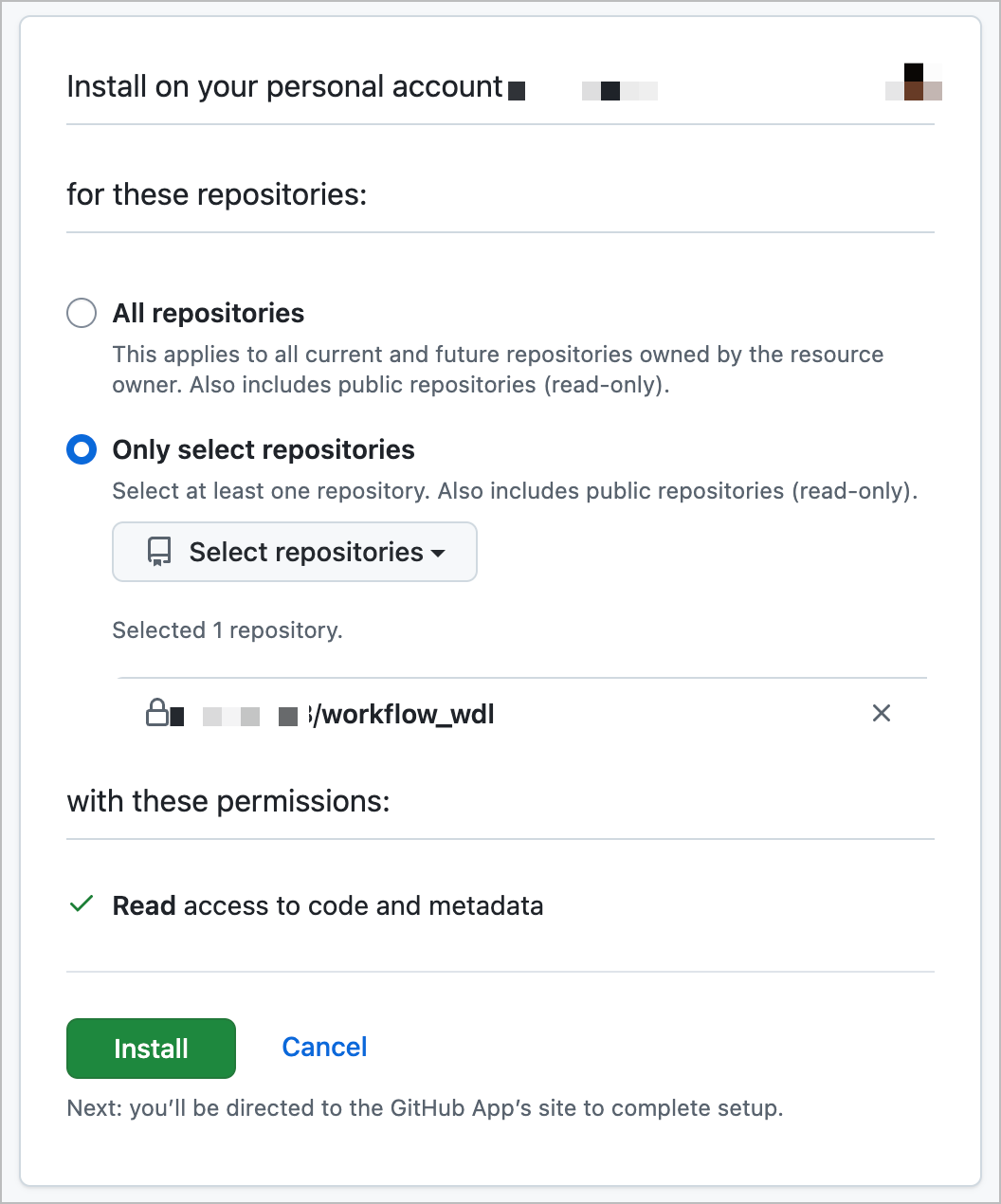Click the Selected 1 repository status text
This screenshot has width=1001, height=1204.
227,629
